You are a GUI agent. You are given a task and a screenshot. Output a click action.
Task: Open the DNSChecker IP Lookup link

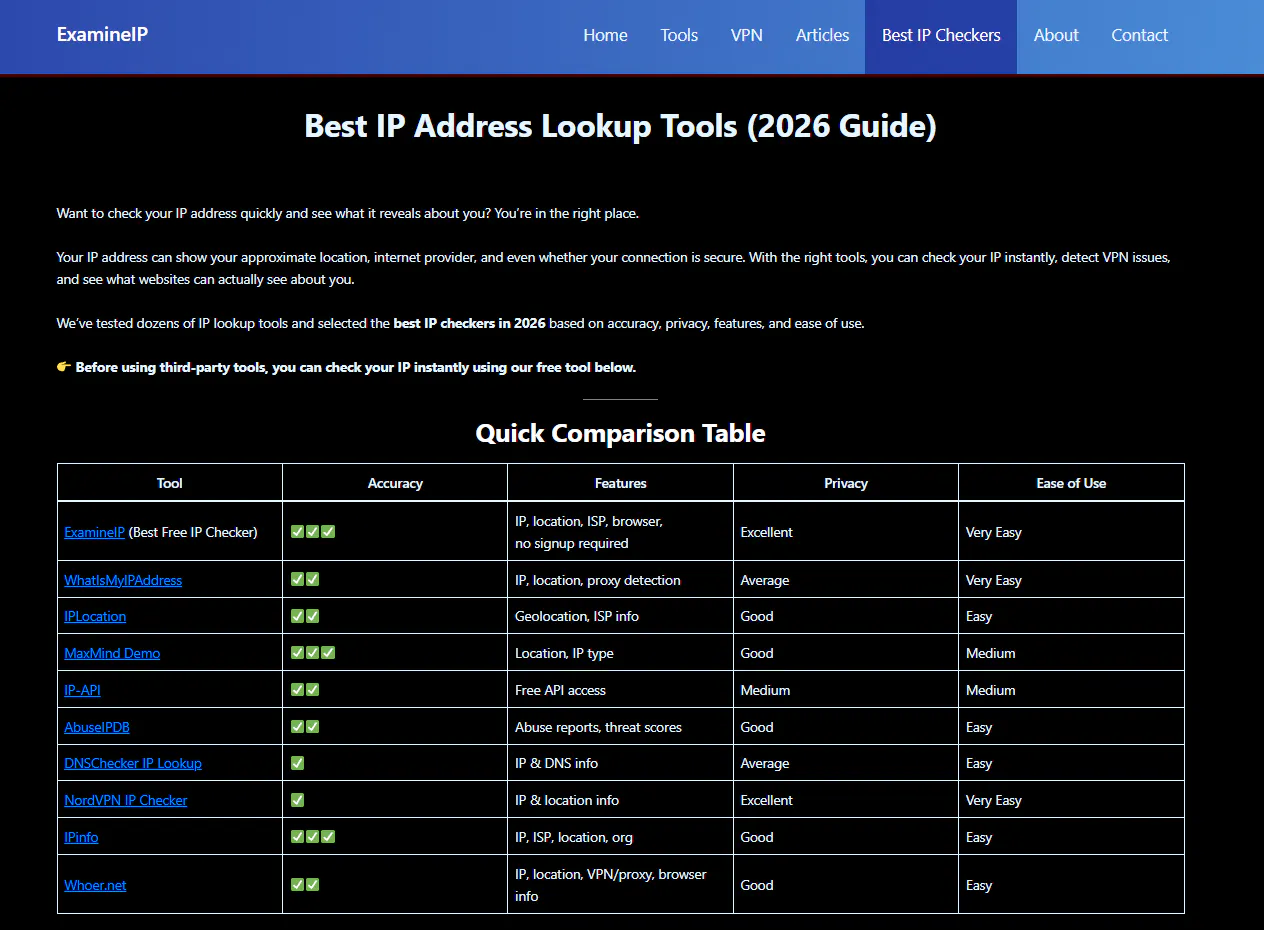[133, 763]
